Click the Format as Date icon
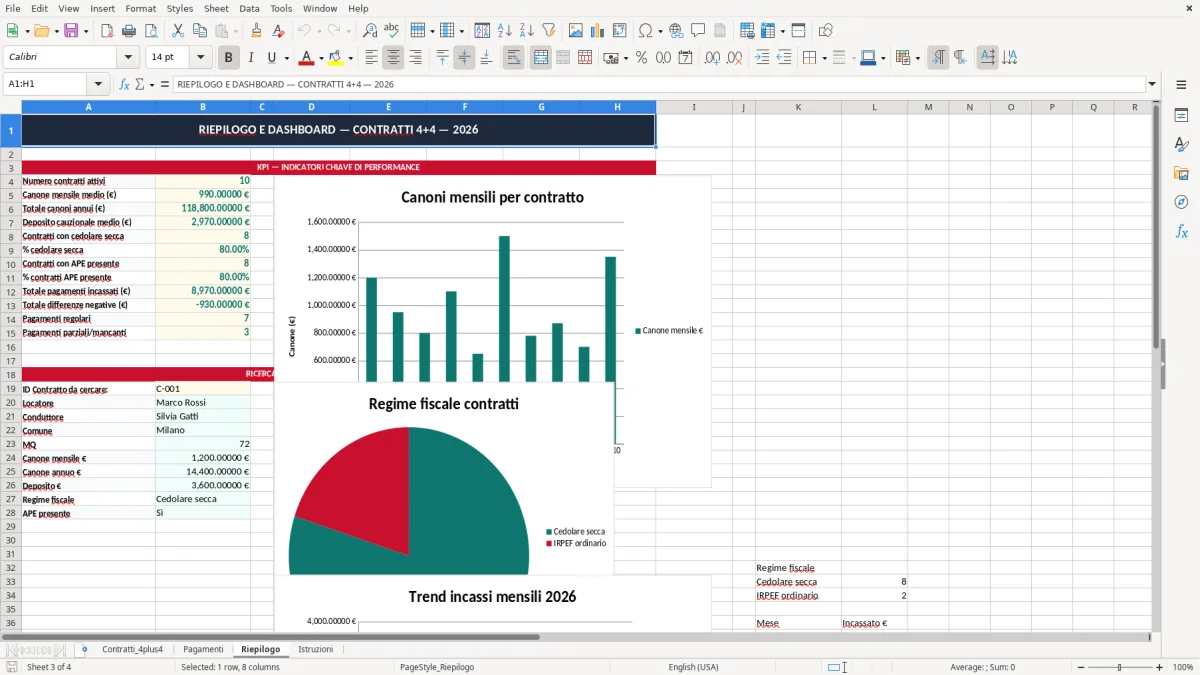This screenshot has width=1200, height=675. 685,58
